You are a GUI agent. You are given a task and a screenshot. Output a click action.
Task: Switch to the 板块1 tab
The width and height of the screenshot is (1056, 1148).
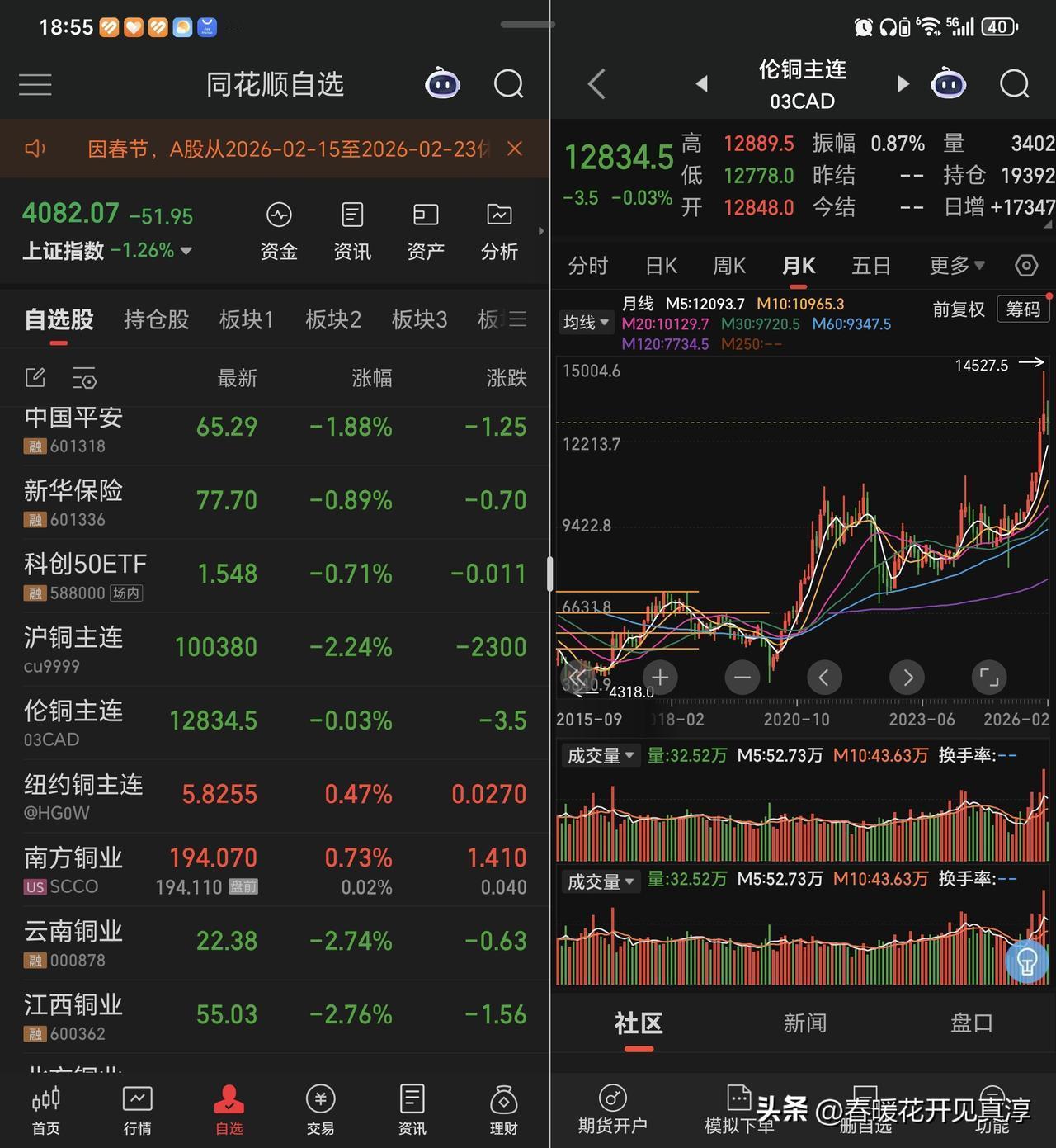pos(246,319)
